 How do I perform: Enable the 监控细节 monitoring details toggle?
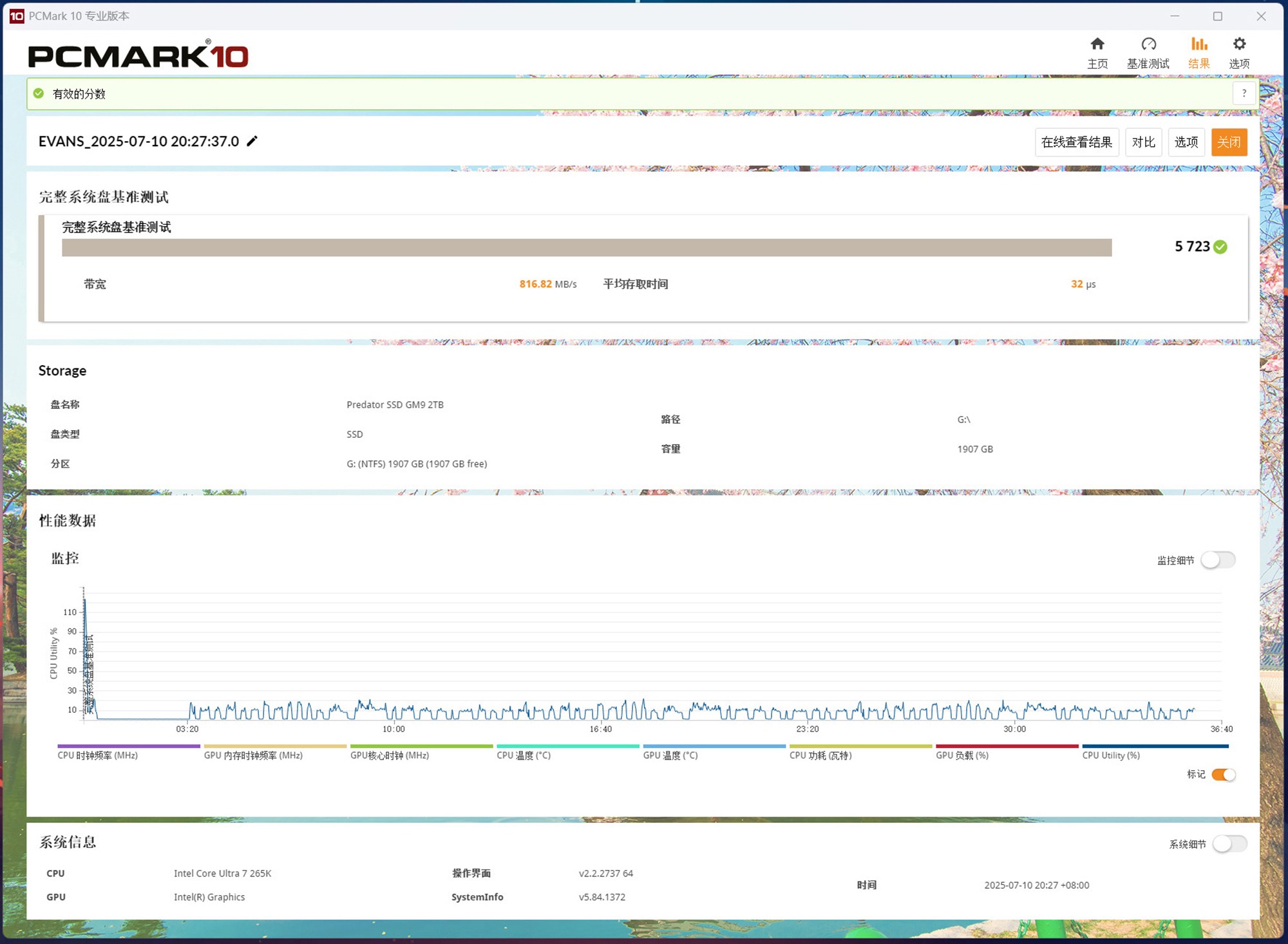point(1218,560)
